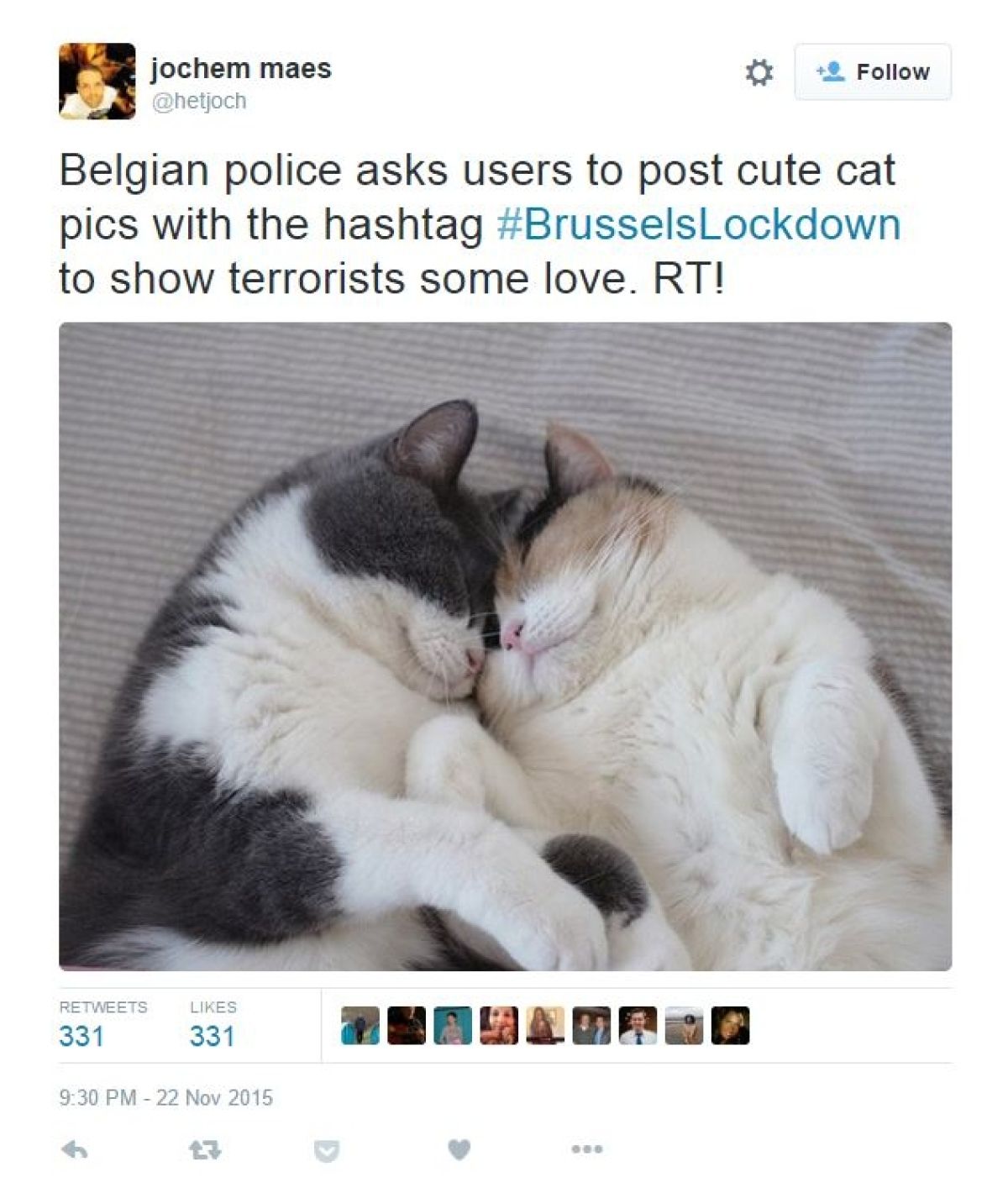The image size is (1008, 1193).
Task: Click the second liker avatar
Action: point(407,1026)
